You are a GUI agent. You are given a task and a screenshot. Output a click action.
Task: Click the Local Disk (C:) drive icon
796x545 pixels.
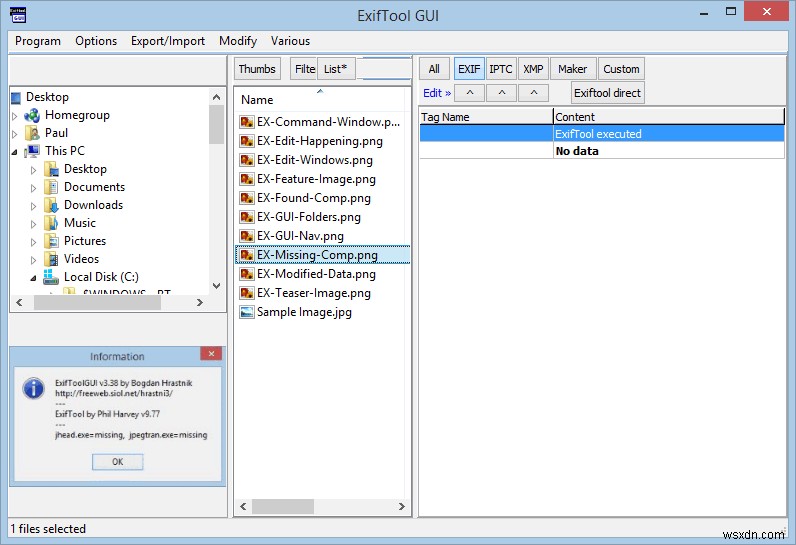click(51, 277)
